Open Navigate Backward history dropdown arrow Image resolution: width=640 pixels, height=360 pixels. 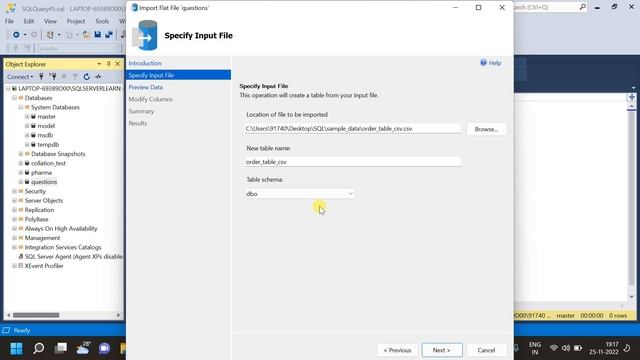[x=25, y=35]
